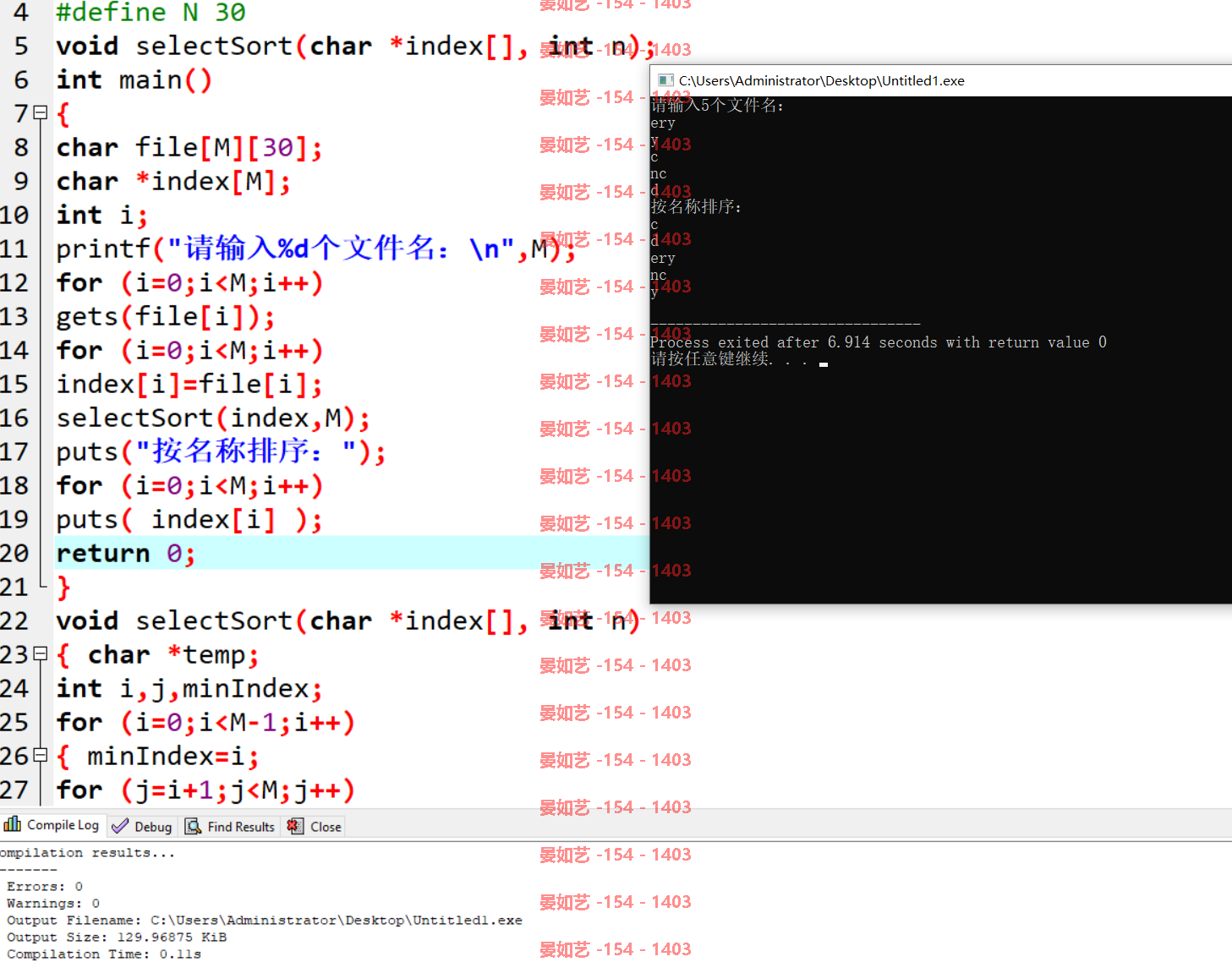Screen dimensions: 1232x973
Task: Collapse the main function fold at line 7
Action: tap(40, 112)
